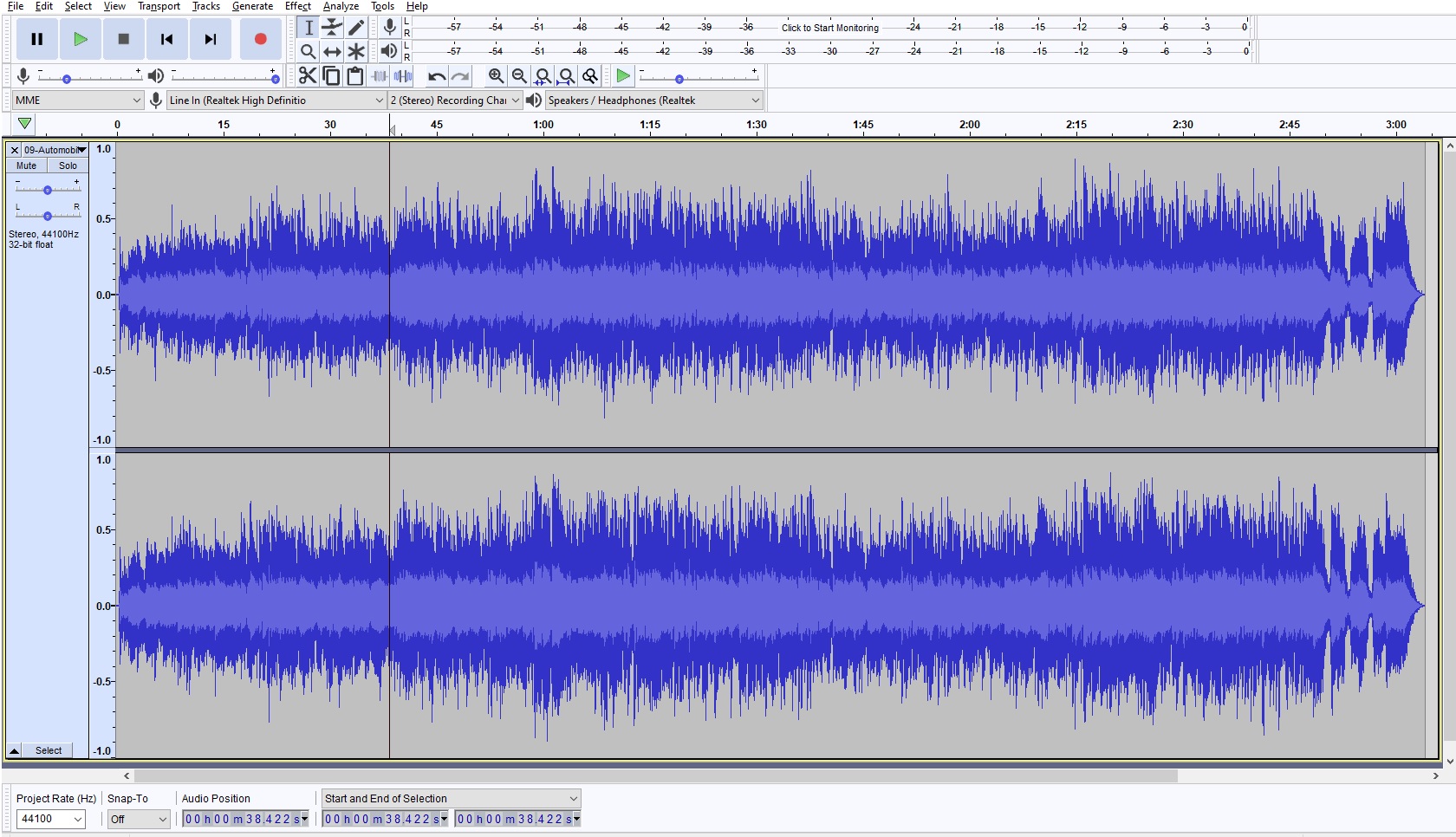
Task: Open the Speakers / Headphones playback device dropdown
Action: click(654, 101)
